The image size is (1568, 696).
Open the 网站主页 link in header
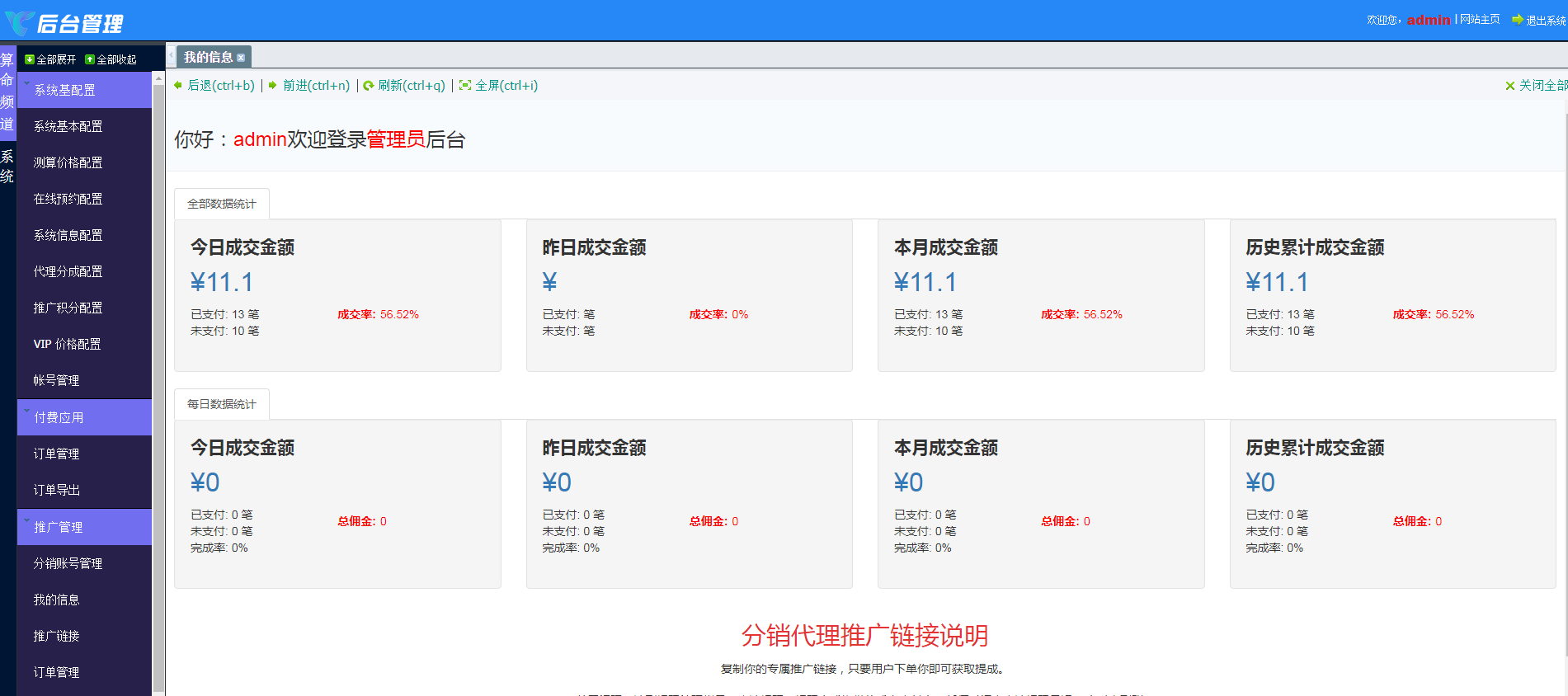(x=1480, y=20)
